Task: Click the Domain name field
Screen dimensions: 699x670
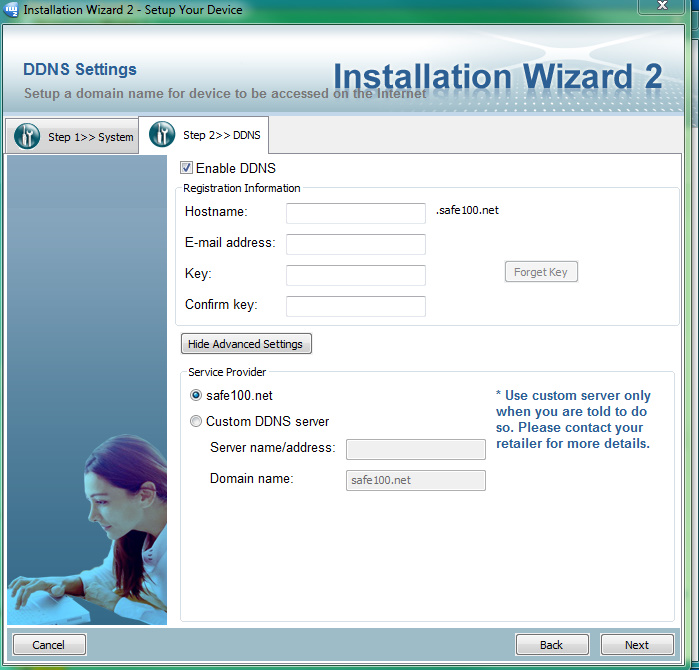Action: (x=415, y=480)
